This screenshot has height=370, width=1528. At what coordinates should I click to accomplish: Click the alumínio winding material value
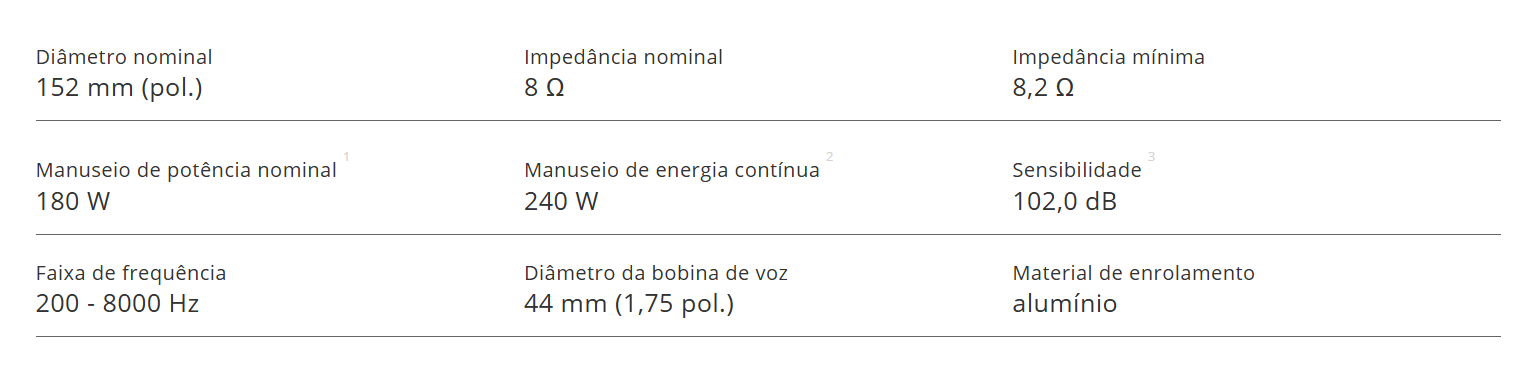pos(1064,303)
